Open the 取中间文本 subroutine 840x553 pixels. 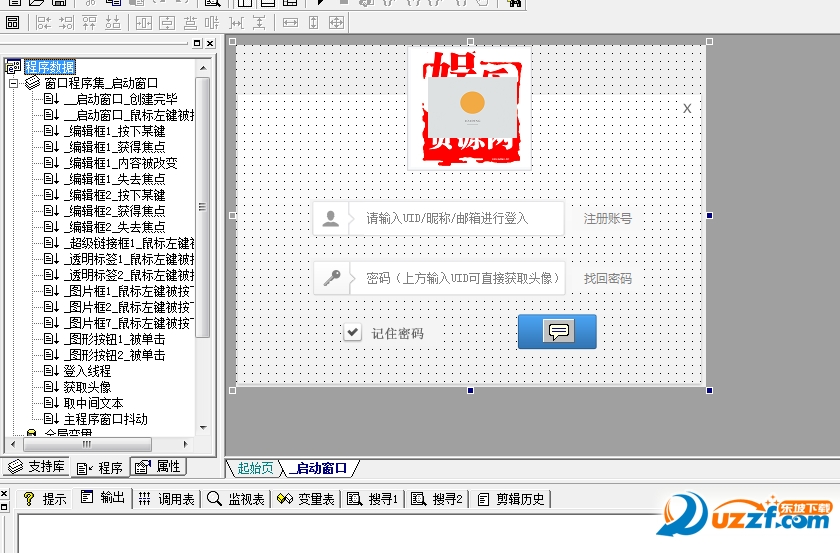(93, 403)
